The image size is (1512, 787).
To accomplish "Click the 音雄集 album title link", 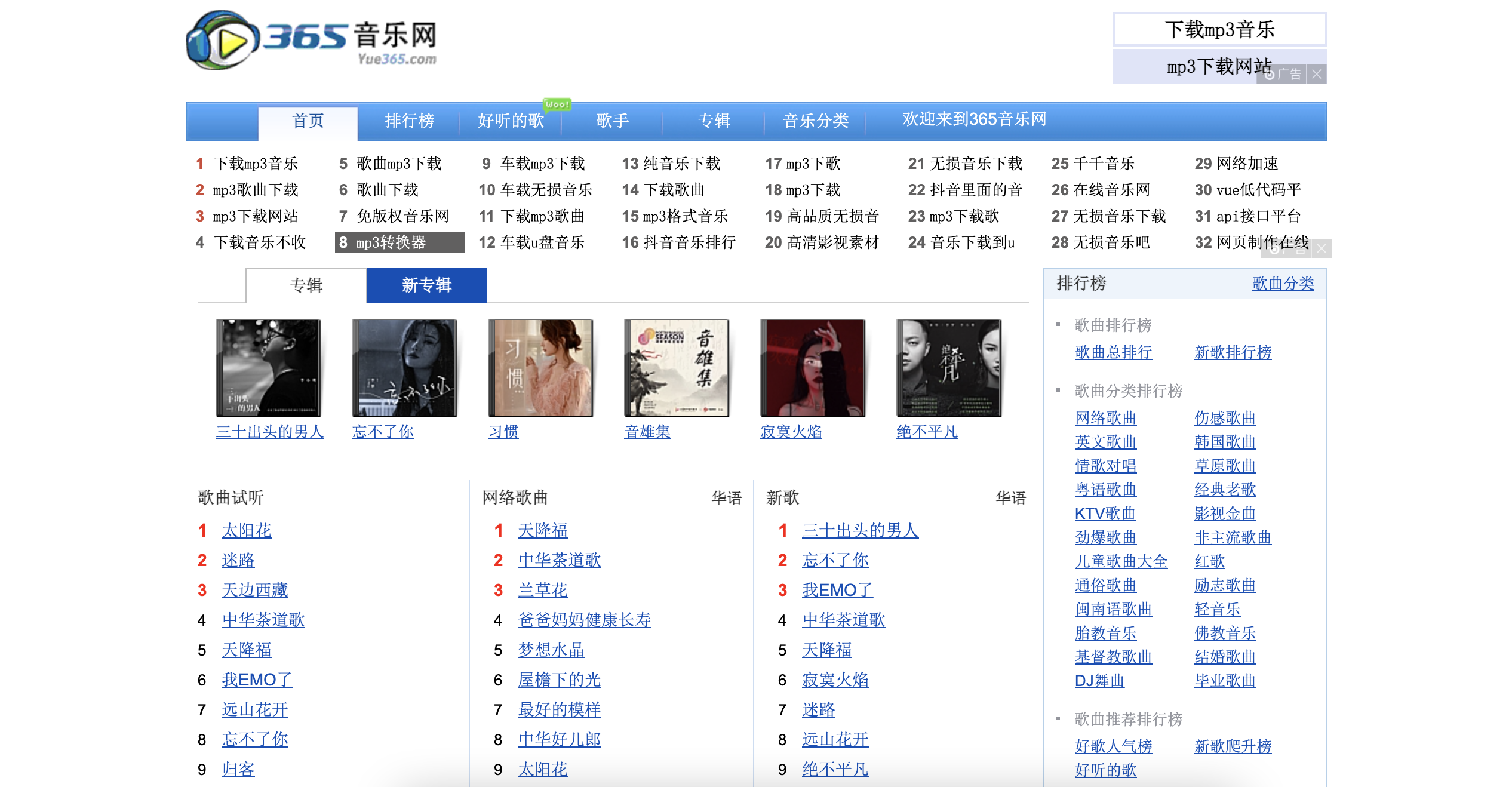I will [647, 432].
